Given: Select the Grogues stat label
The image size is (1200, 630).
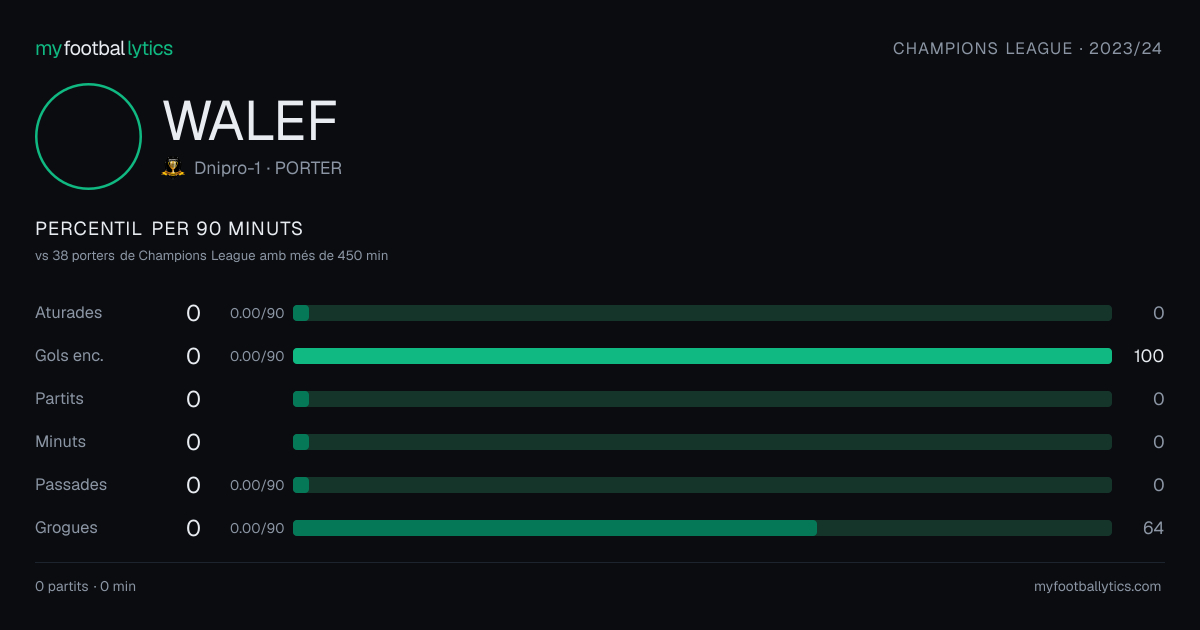Looking at the screenshot, I should (x=66, y=528).
